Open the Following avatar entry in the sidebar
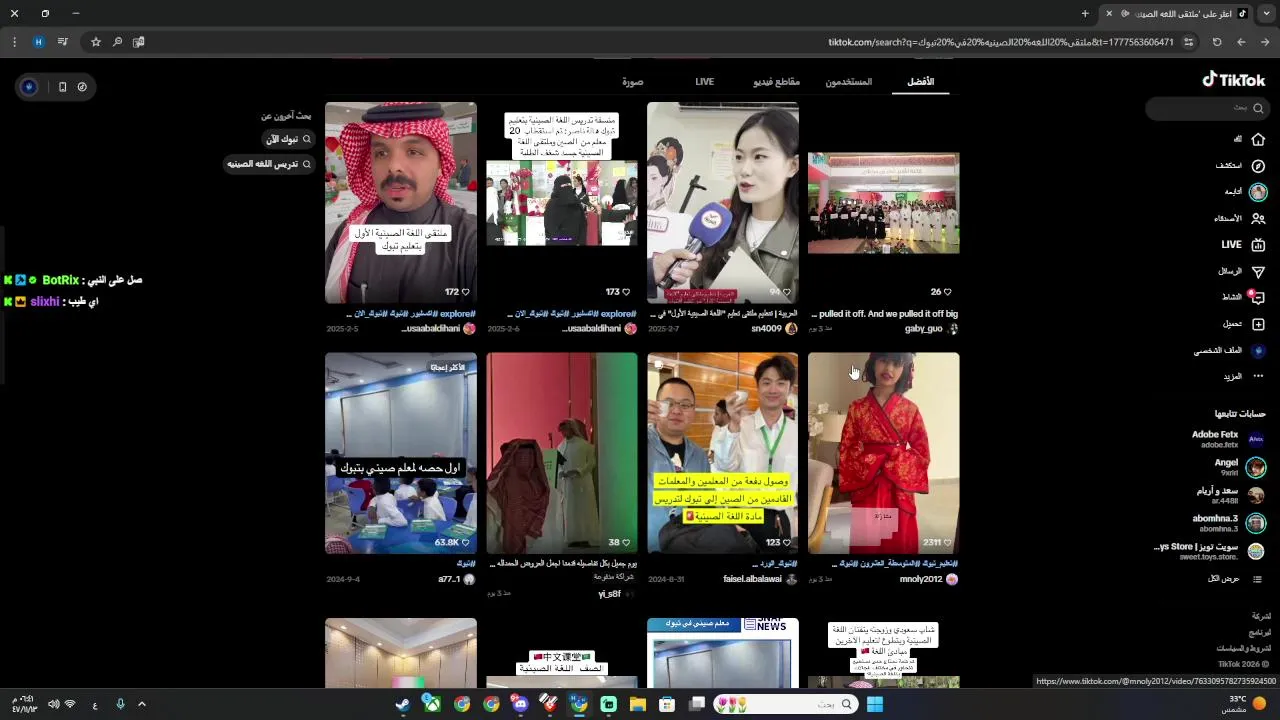Viewport: 1280px width, 720px height. pos(1257,192)
